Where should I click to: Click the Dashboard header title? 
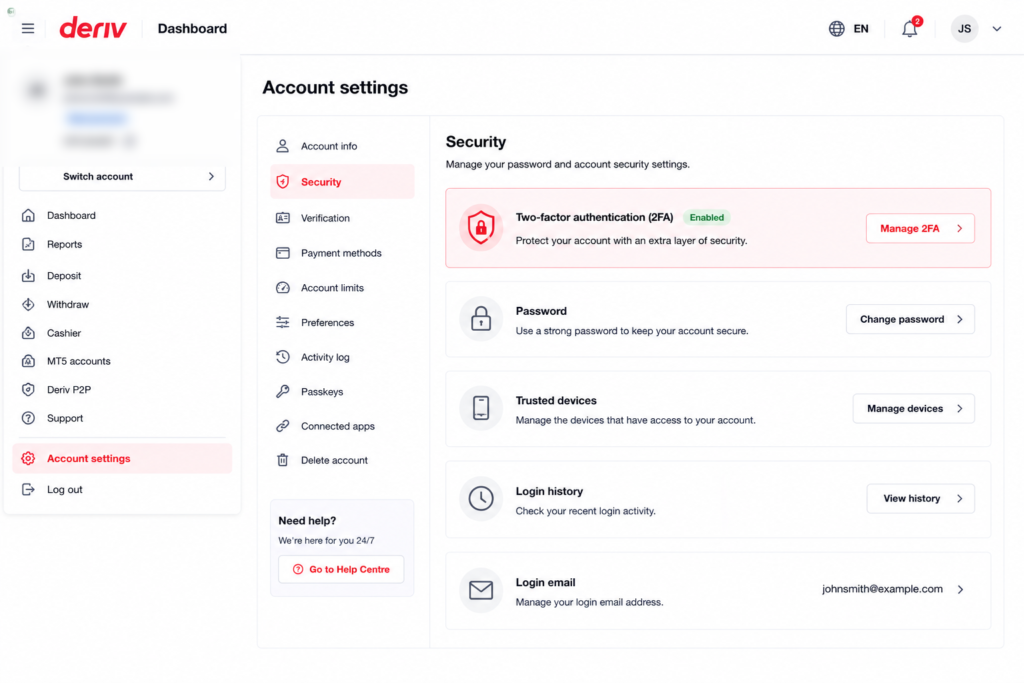tap(192, 29)
